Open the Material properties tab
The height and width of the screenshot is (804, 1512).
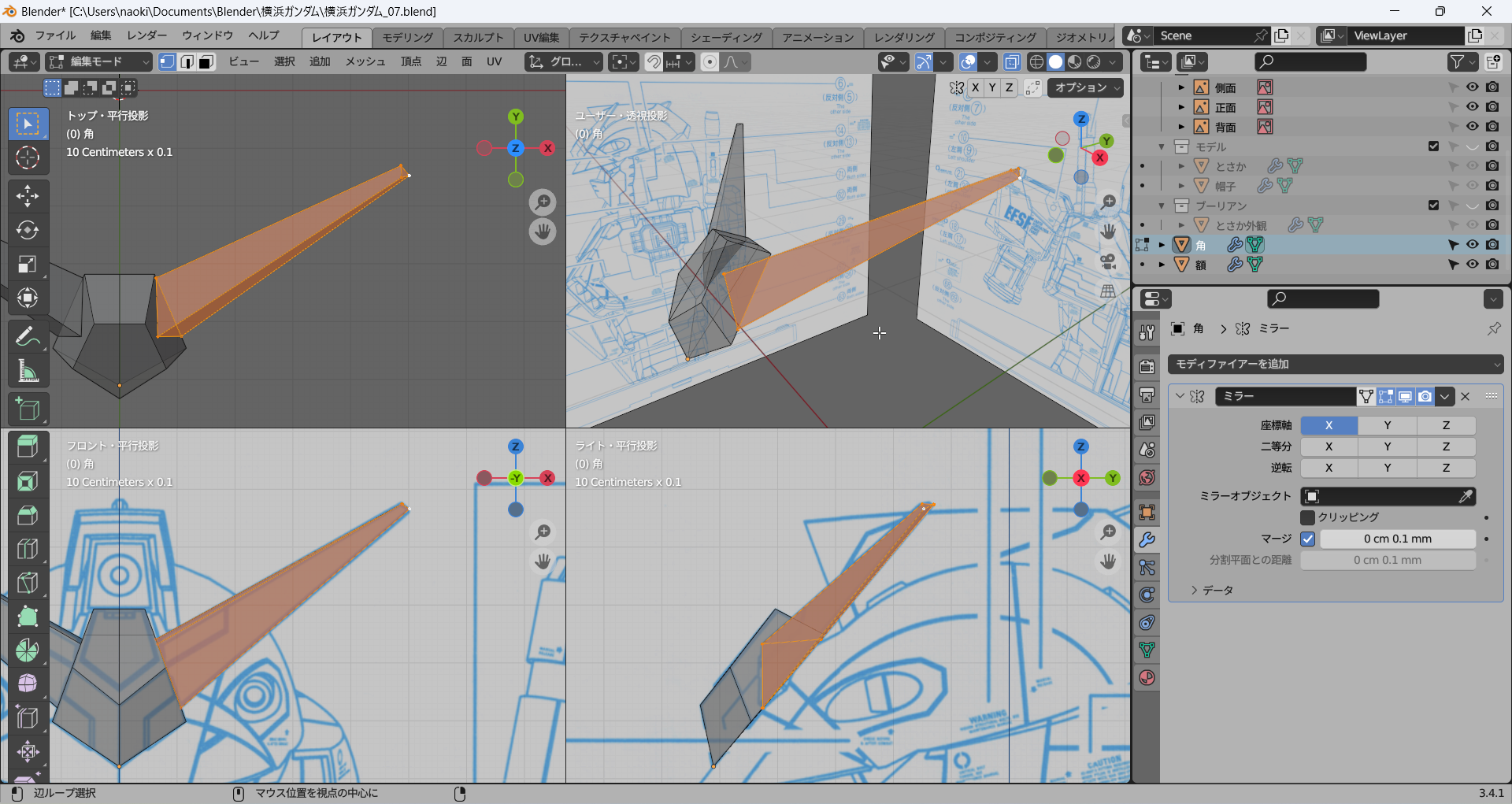[x=1147, y=678]
